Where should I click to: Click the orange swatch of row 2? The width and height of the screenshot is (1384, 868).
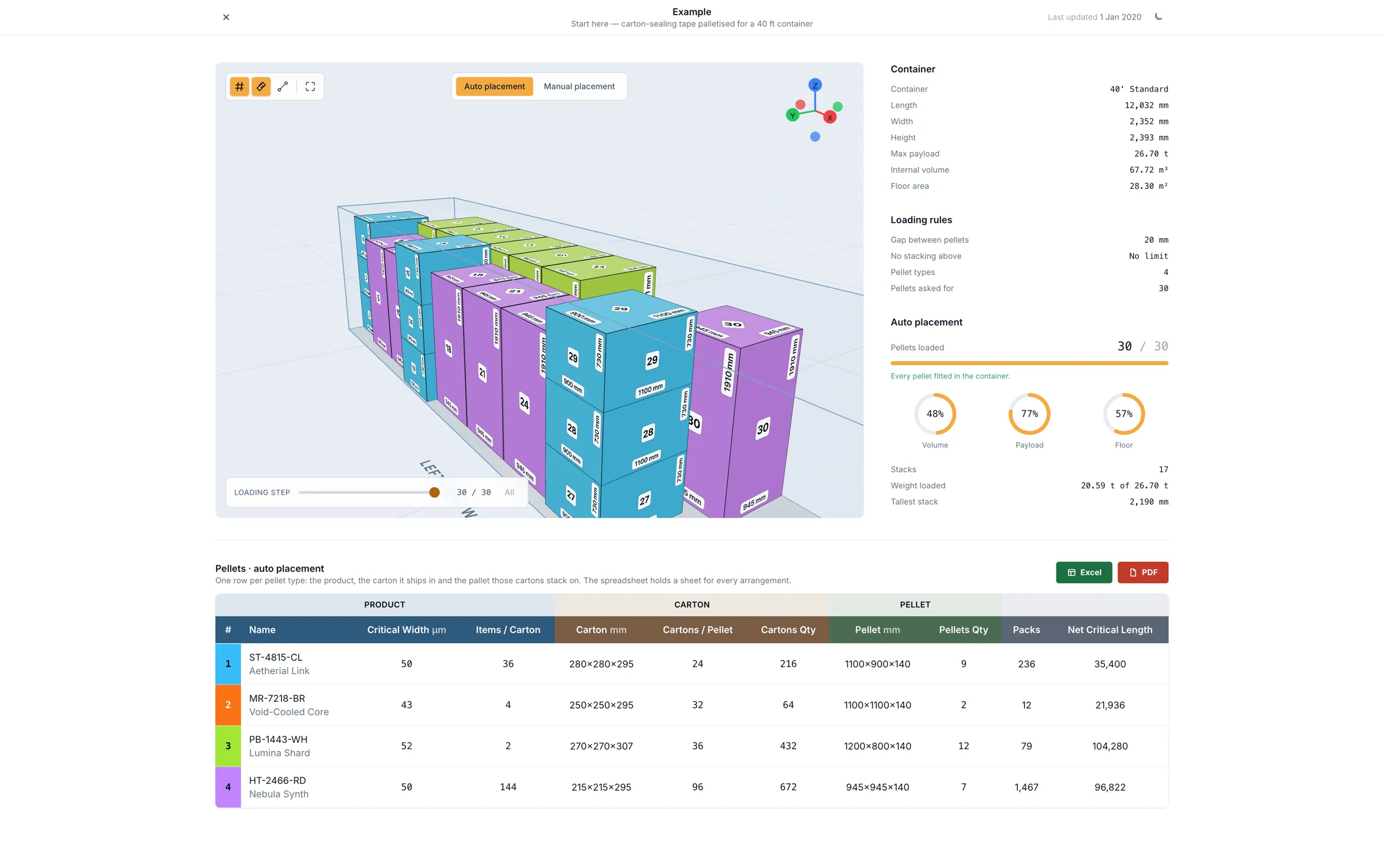228,705
